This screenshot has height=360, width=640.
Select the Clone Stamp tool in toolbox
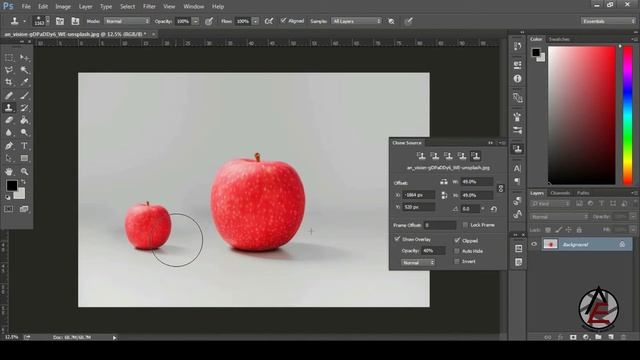click(9, 107)
